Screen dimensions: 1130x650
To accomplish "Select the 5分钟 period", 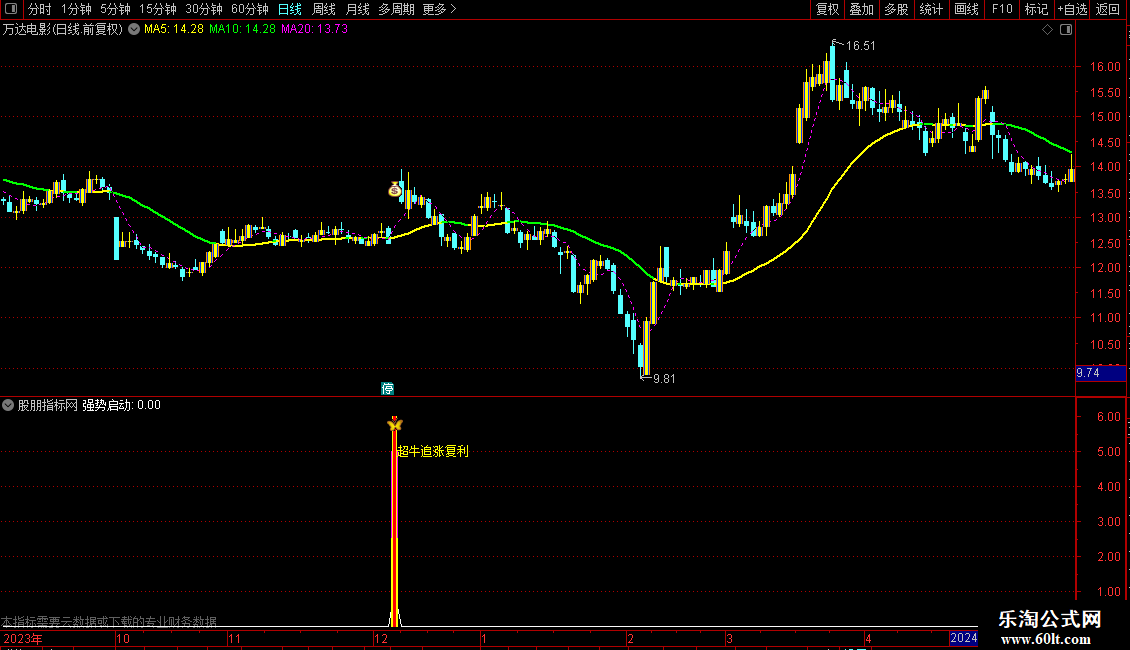I will pos(115,9).
